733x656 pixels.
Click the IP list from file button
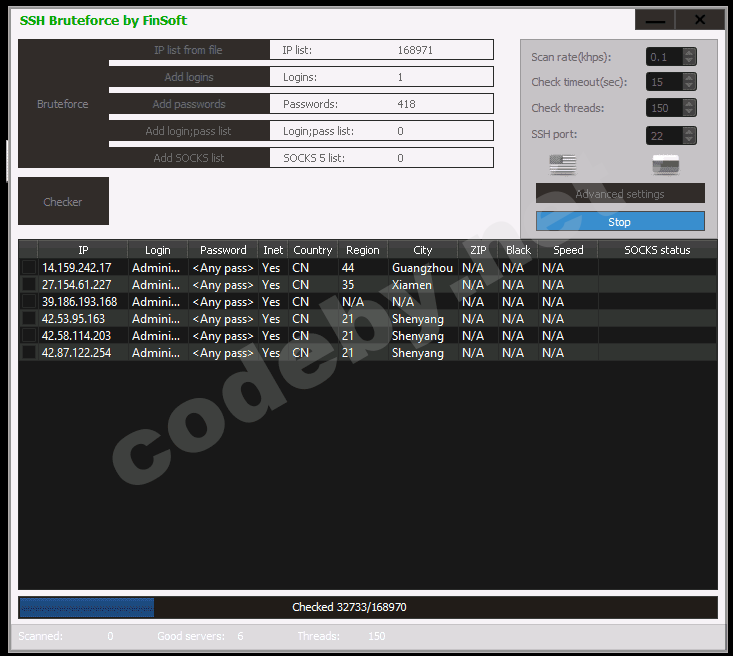click(x=189, y=50)
